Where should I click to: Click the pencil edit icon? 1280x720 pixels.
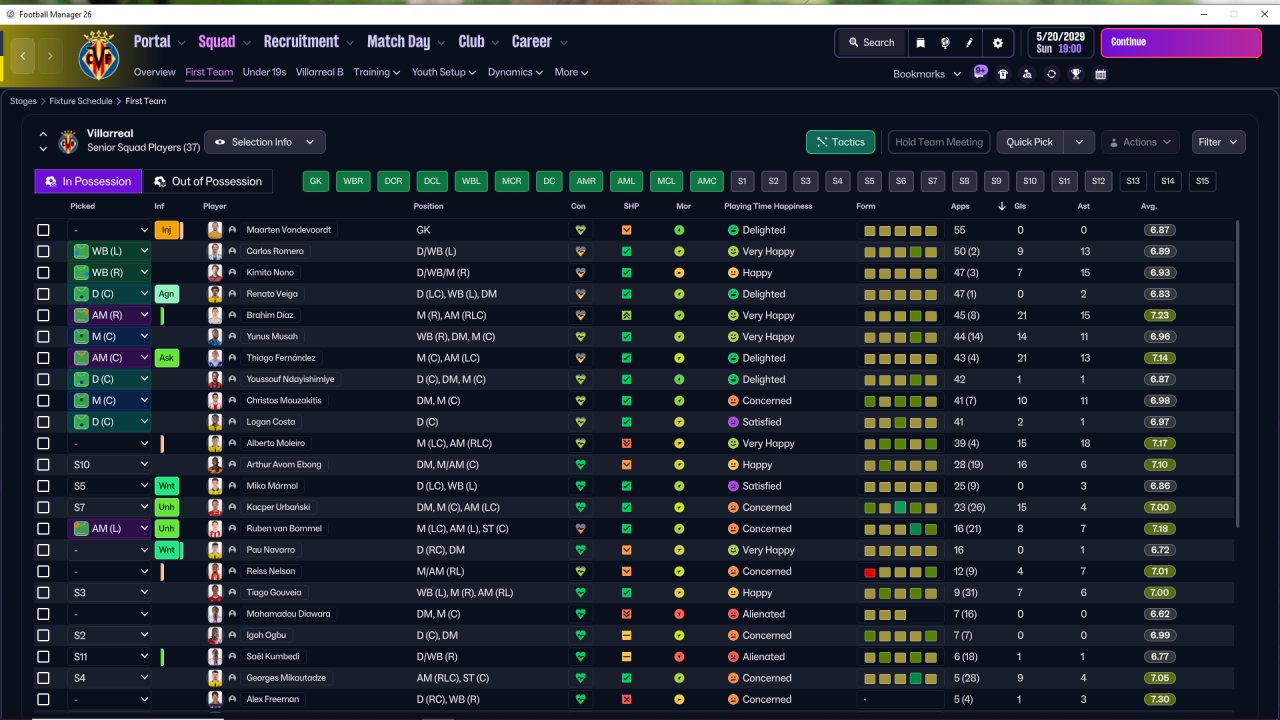pos(969,43)
